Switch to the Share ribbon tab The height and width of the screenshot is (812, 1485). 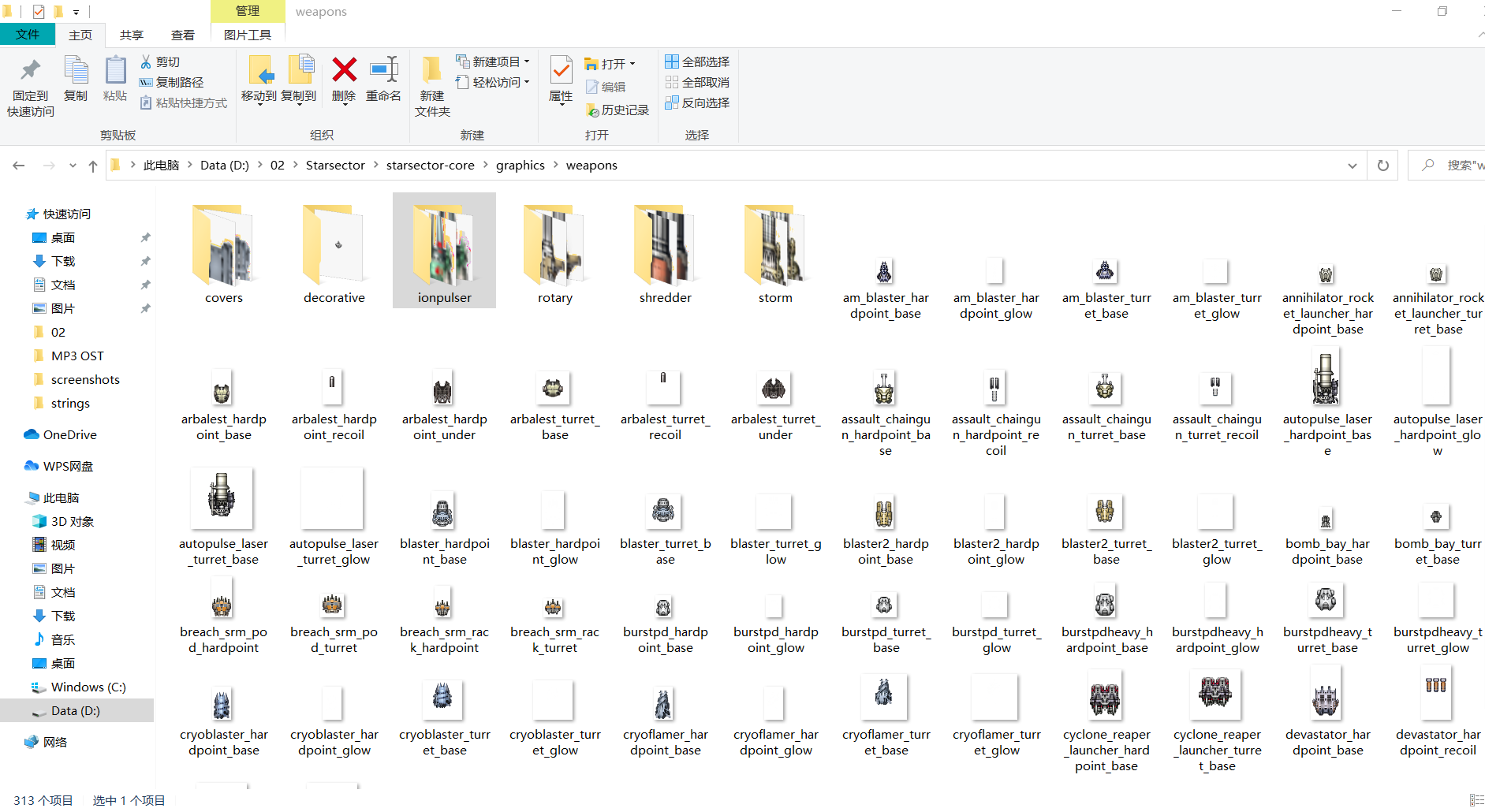click(x=131, y=35)
